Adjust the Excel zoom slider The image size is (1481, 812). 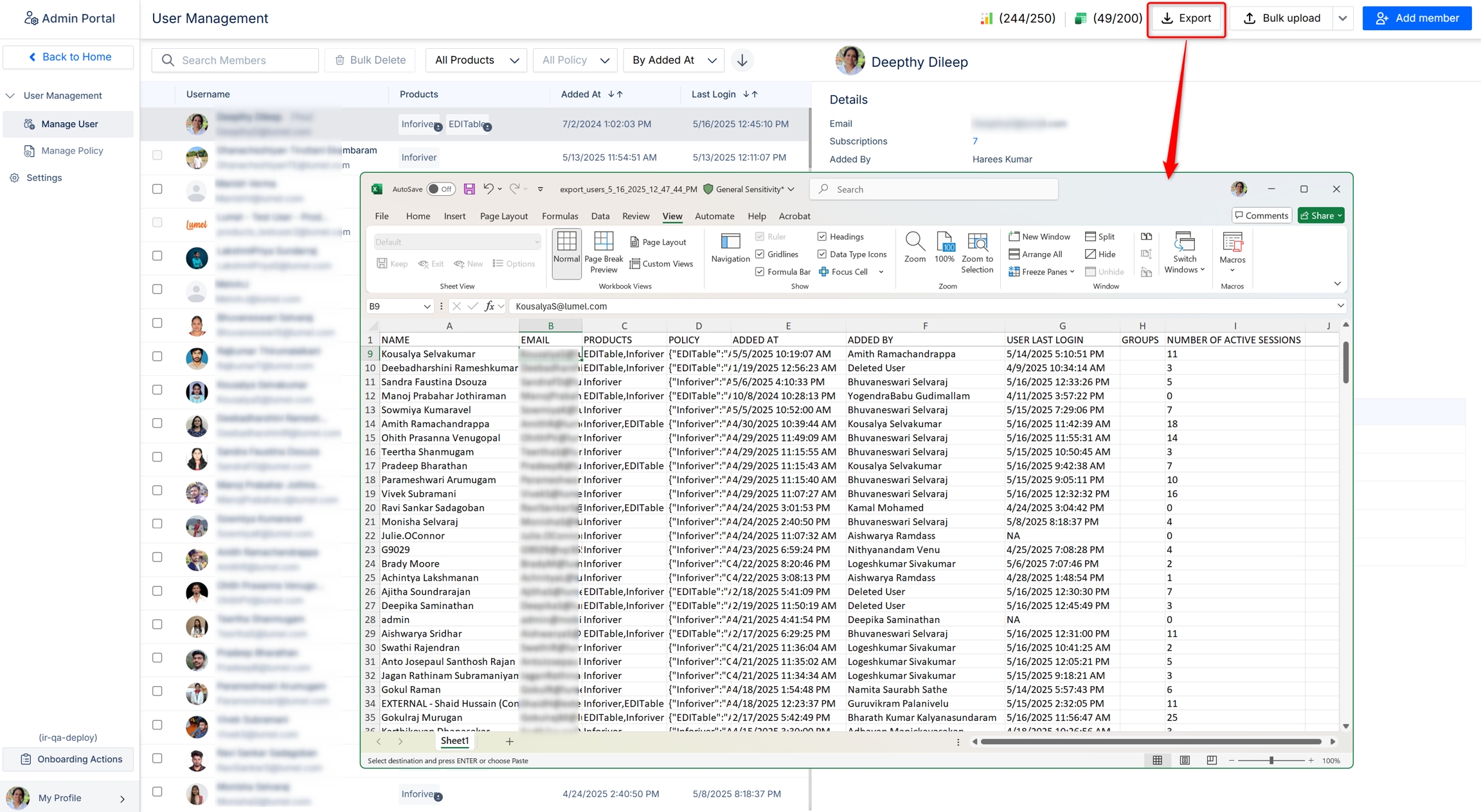1271,761
